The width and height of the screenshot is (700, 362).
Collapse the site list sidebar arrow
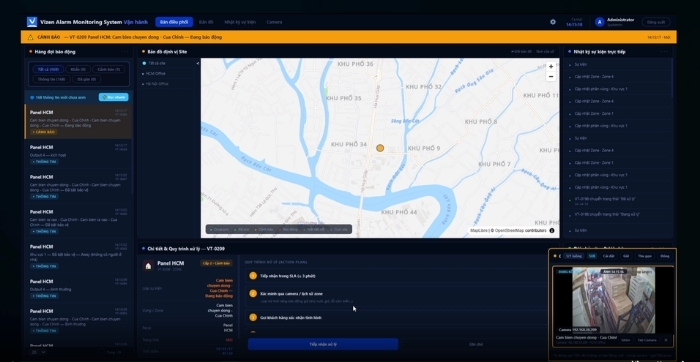[x=198, y=63]
